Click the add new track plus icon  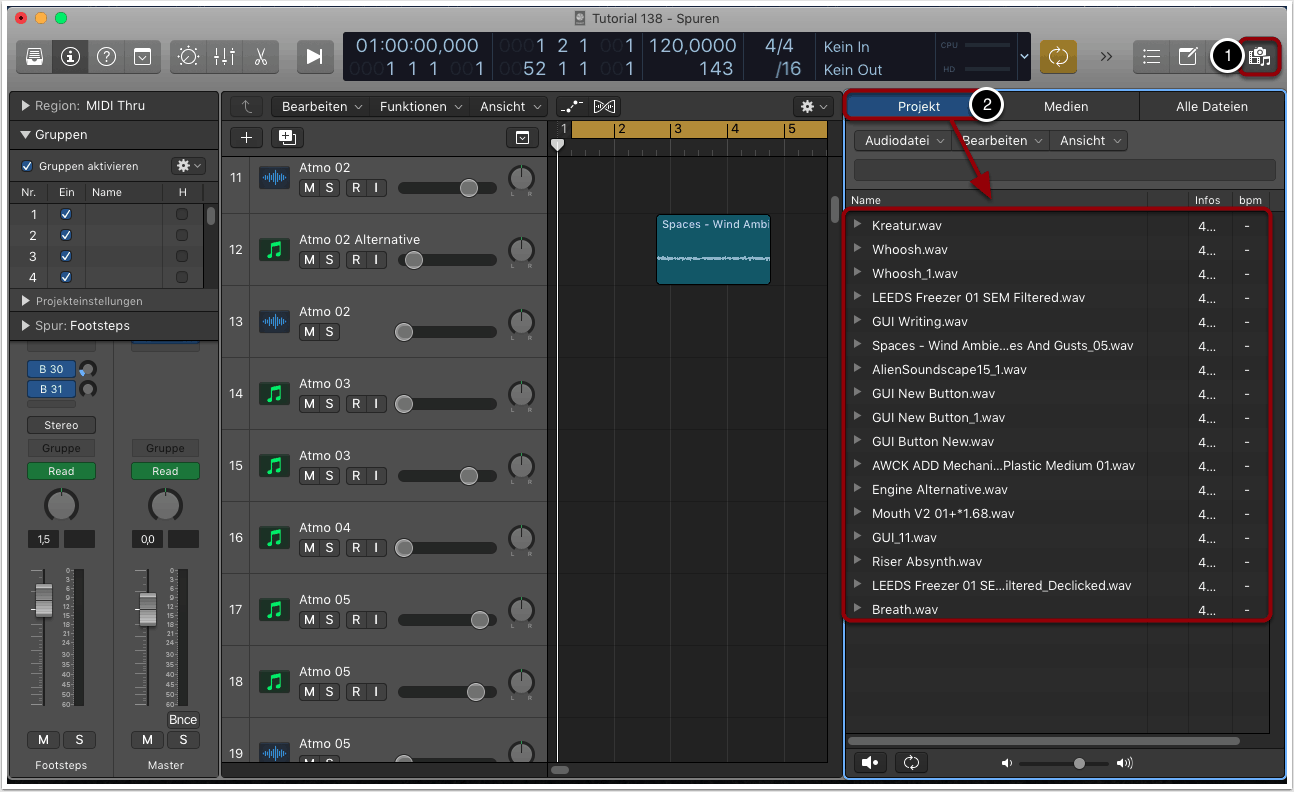tap(246, 138)
